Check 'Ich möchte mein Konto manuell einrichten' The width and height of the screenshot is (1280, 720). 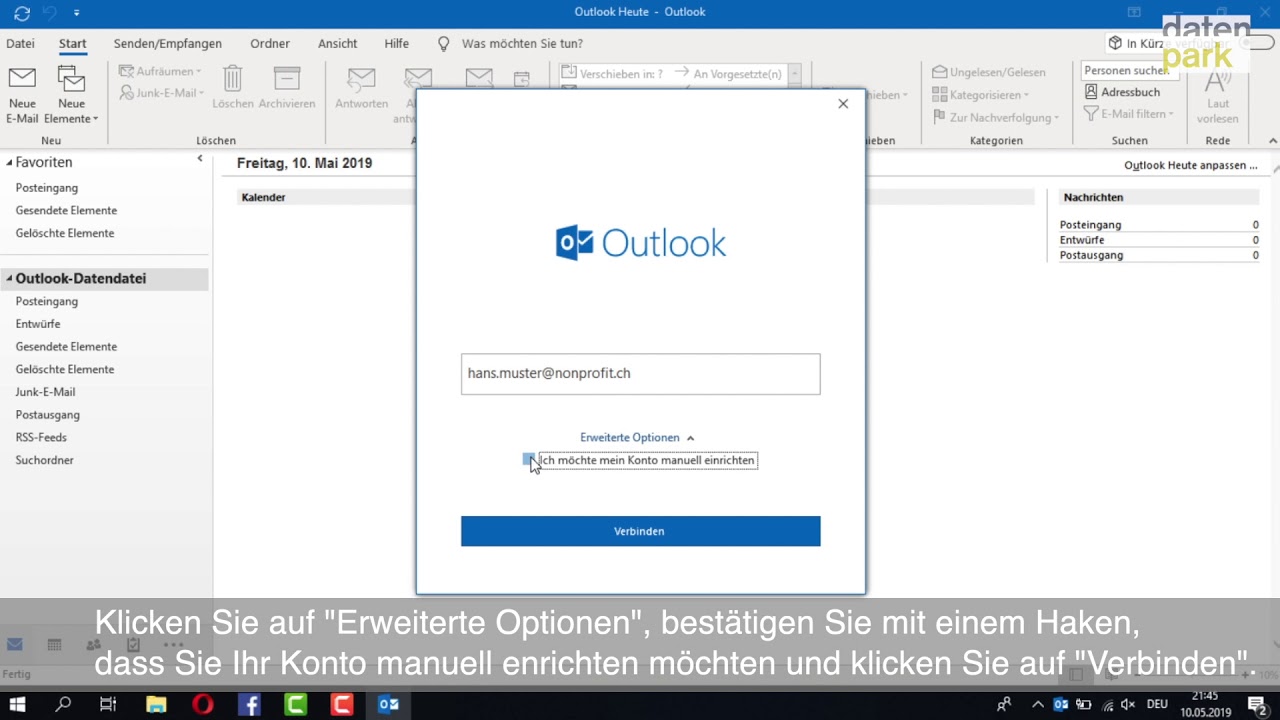(528, 460)
